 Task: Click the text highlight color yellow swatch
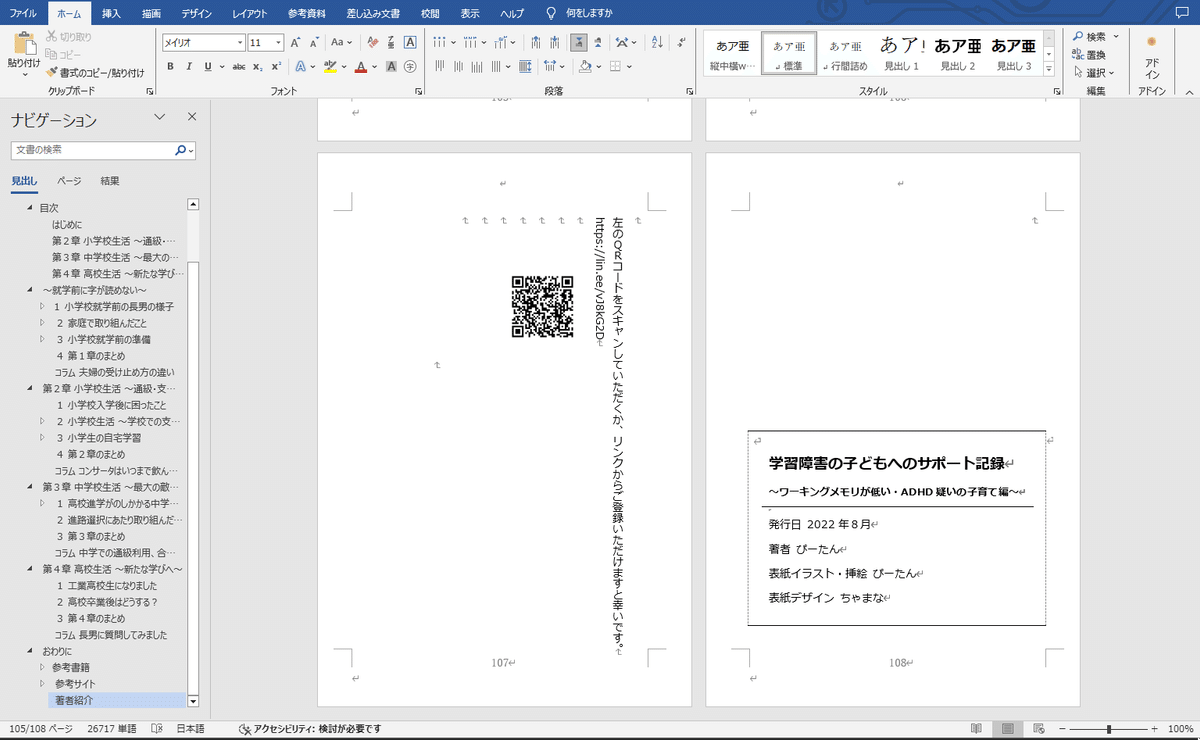[329, 67]
